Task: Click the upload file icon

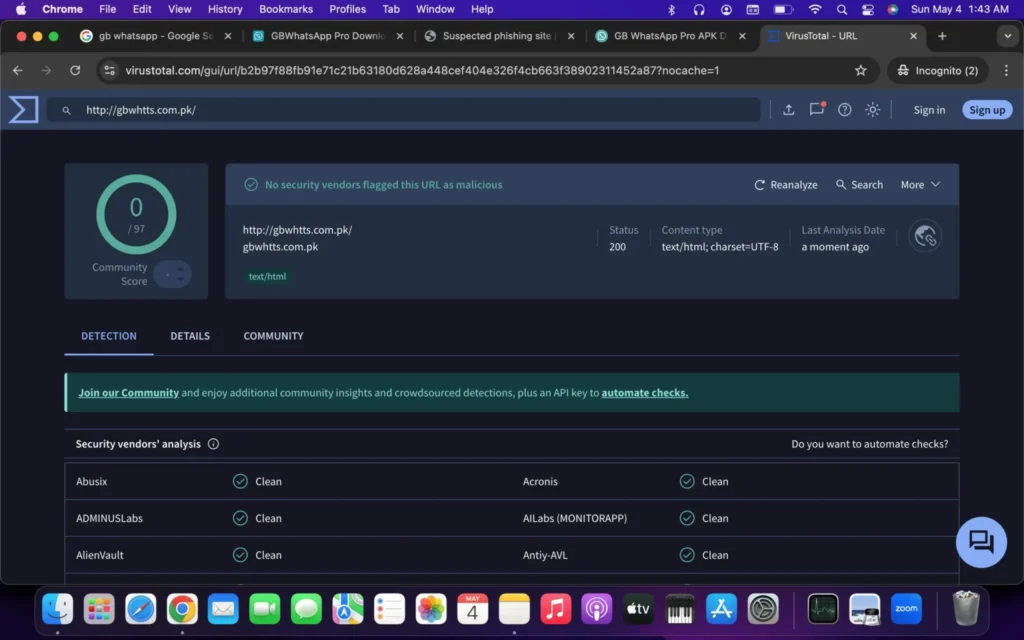Action: coord(788,110)
